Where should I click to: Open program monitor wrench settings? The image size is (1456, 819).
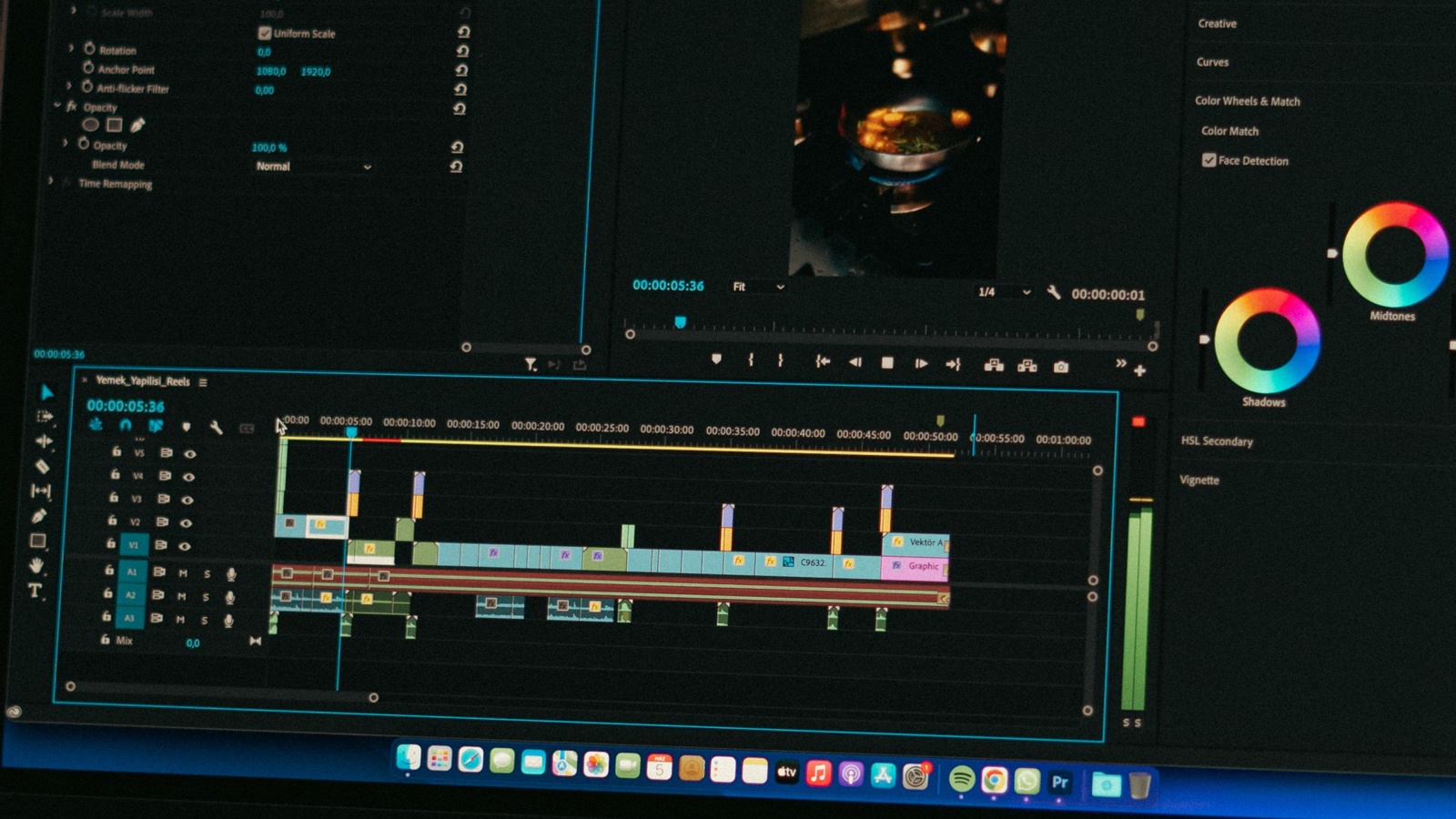(1054, 292)
